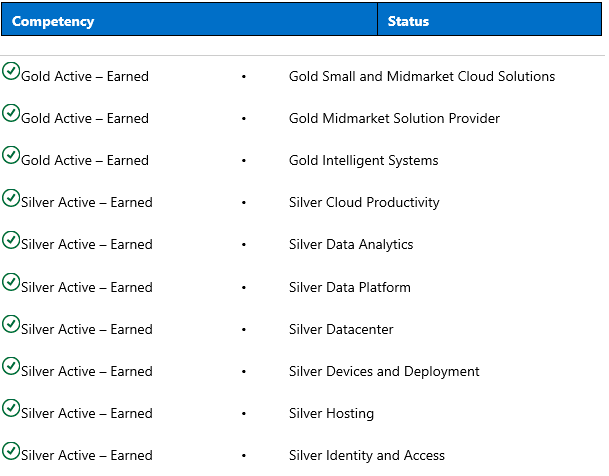
Task: Click checkmark icon in Silver Cloud Productivity row
Action: pos(11,198)
